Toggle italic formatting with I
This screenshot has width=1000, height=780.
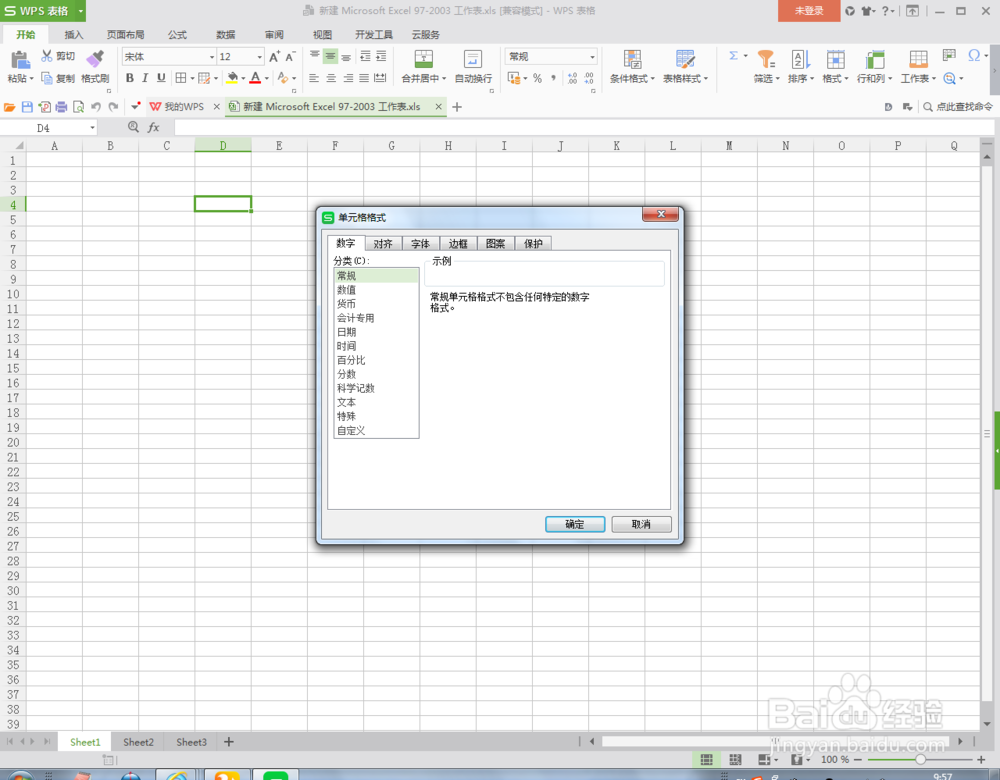click(x=145, y=78)
